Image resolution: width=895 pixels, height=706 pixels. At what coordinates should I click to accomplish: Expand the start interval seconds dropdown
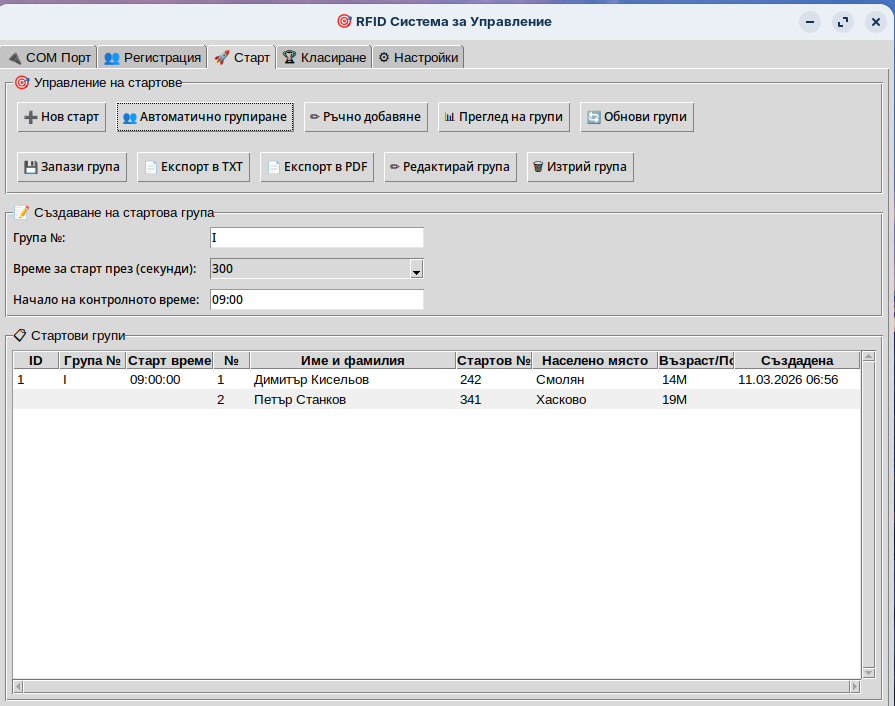click(x=417, y=269)
